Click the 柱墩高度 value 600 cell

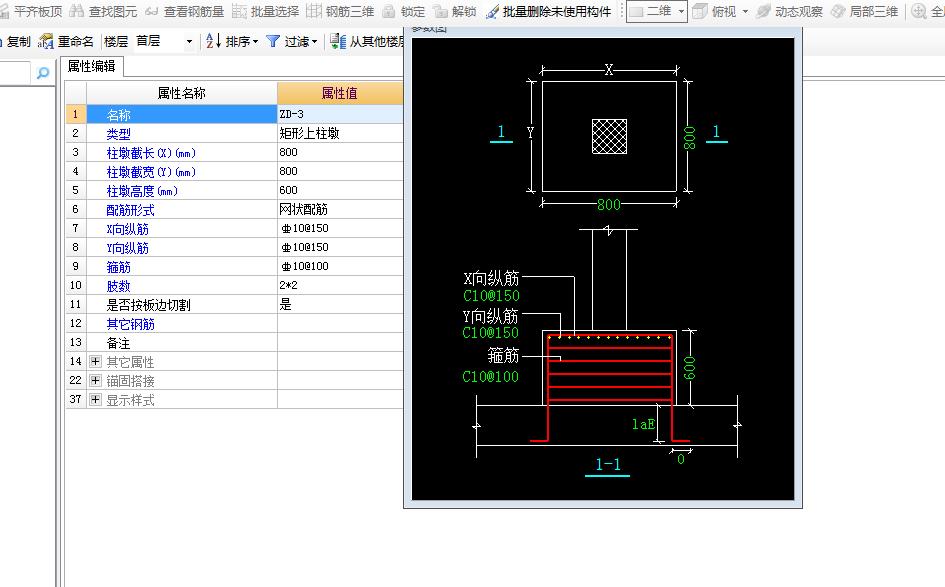[340, 190]
